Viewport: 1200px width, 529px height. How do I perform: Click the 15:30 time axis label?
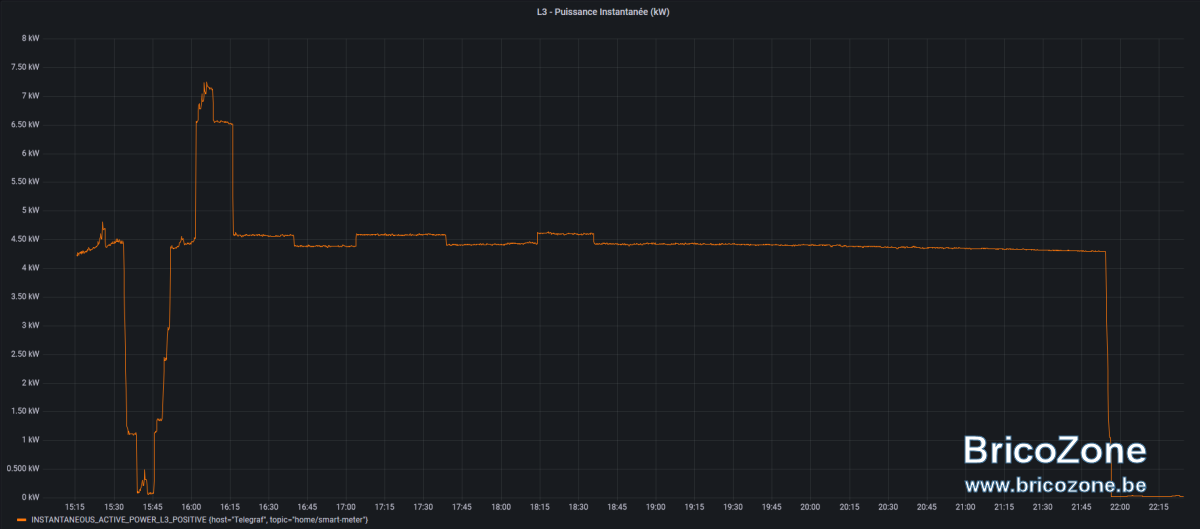click(x=114, y=507)
